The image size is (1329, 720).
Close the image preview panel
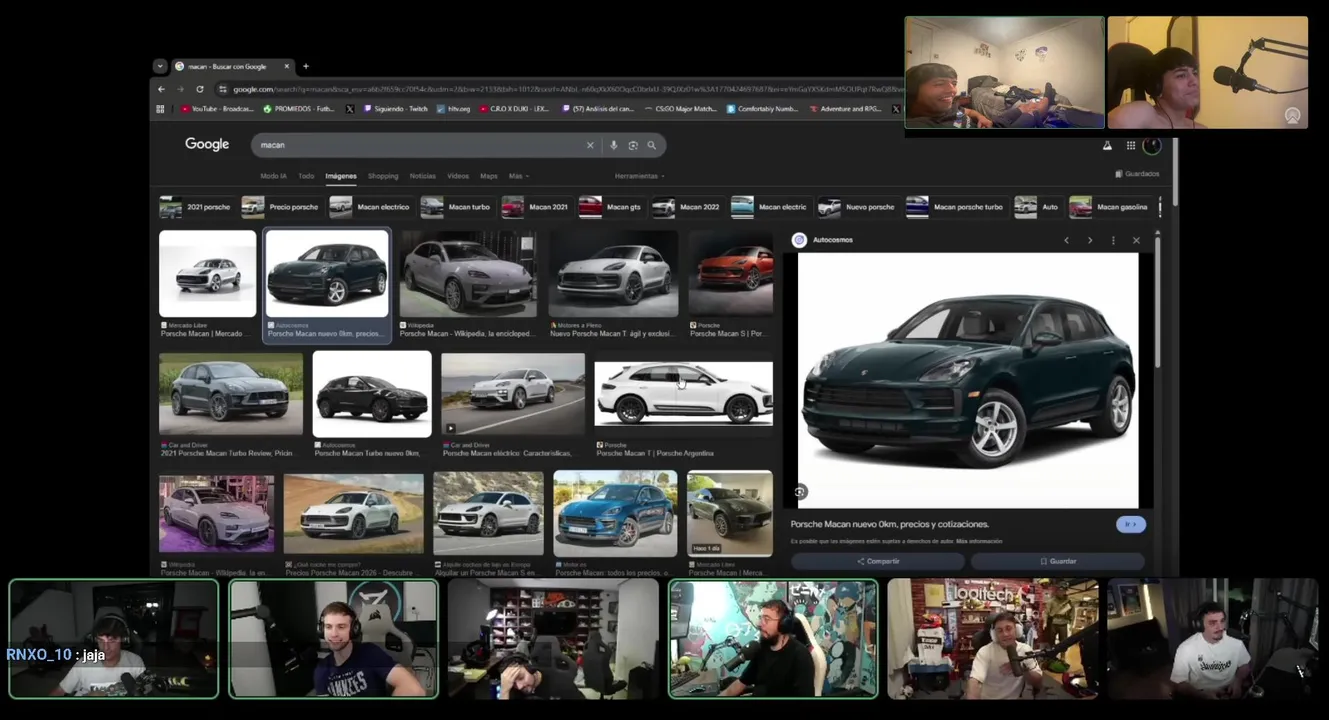1136,240
